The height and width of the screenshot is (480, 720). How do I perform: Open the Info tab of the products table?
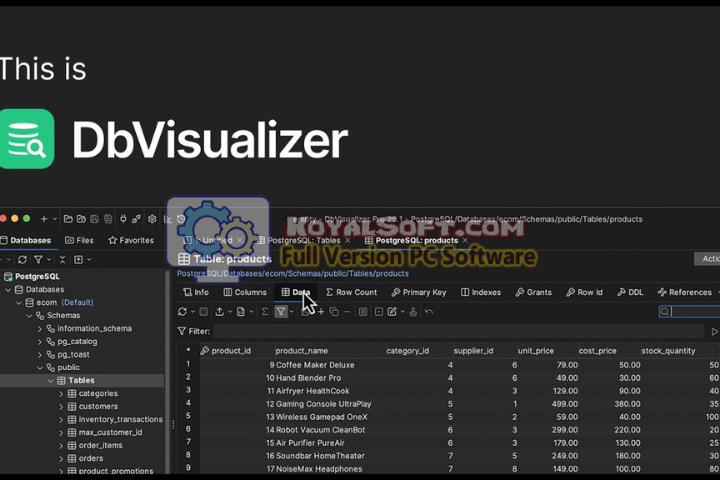(196, 292)
